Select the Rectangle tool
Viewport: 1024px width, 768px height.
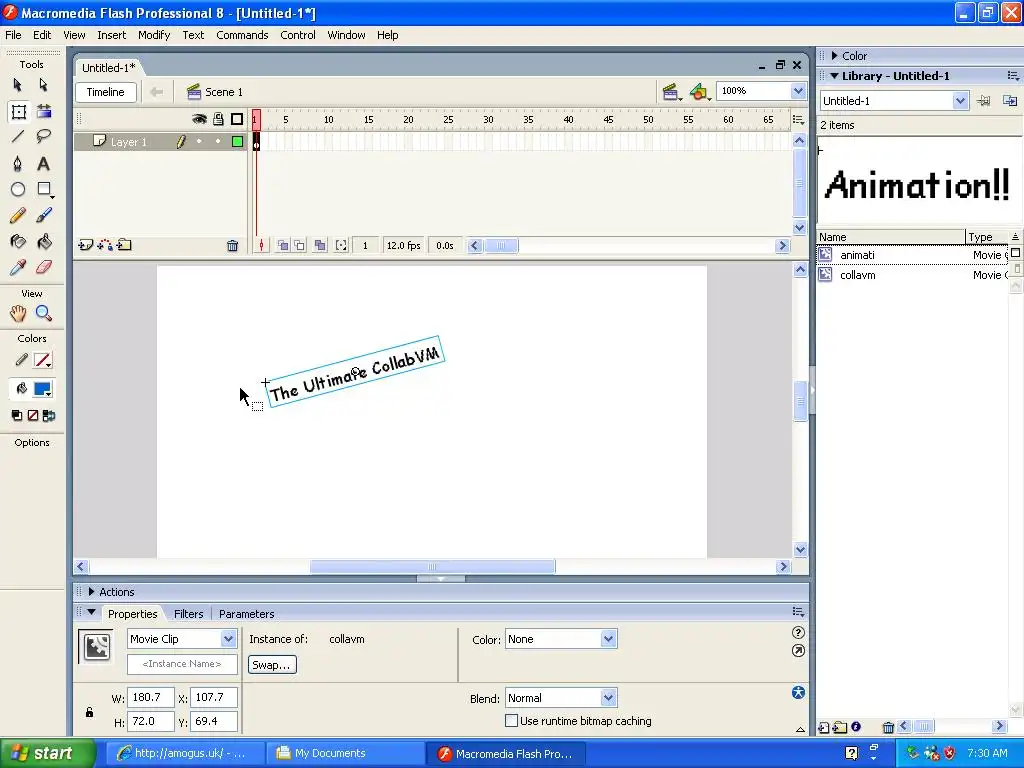click(x=44, y=189)
